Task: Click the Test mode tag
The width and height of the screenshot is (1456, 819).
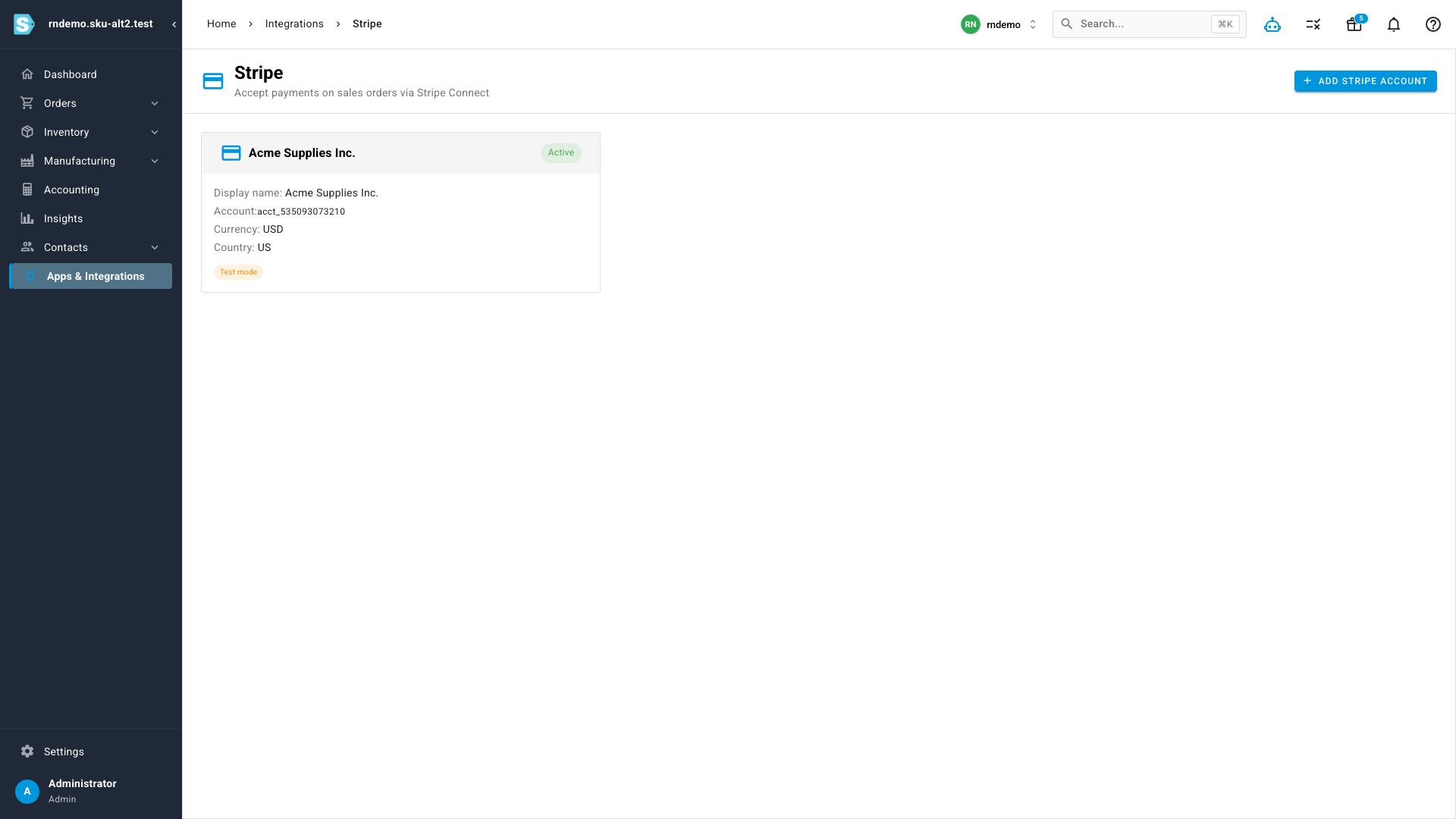Action: (238, 272)
